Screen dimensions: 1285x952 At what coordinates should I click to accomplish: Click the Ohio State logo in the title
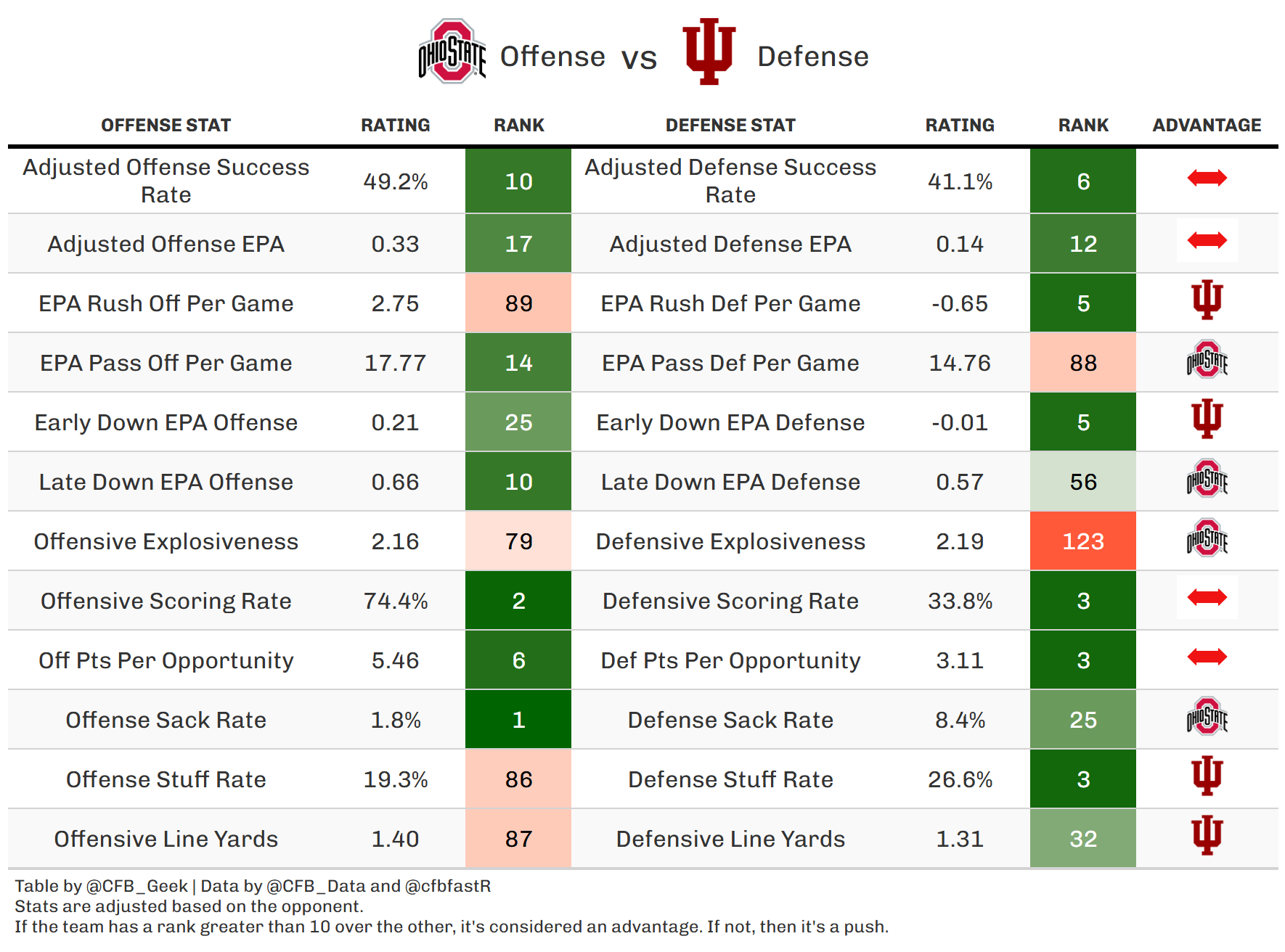click(x=452, y=52)
